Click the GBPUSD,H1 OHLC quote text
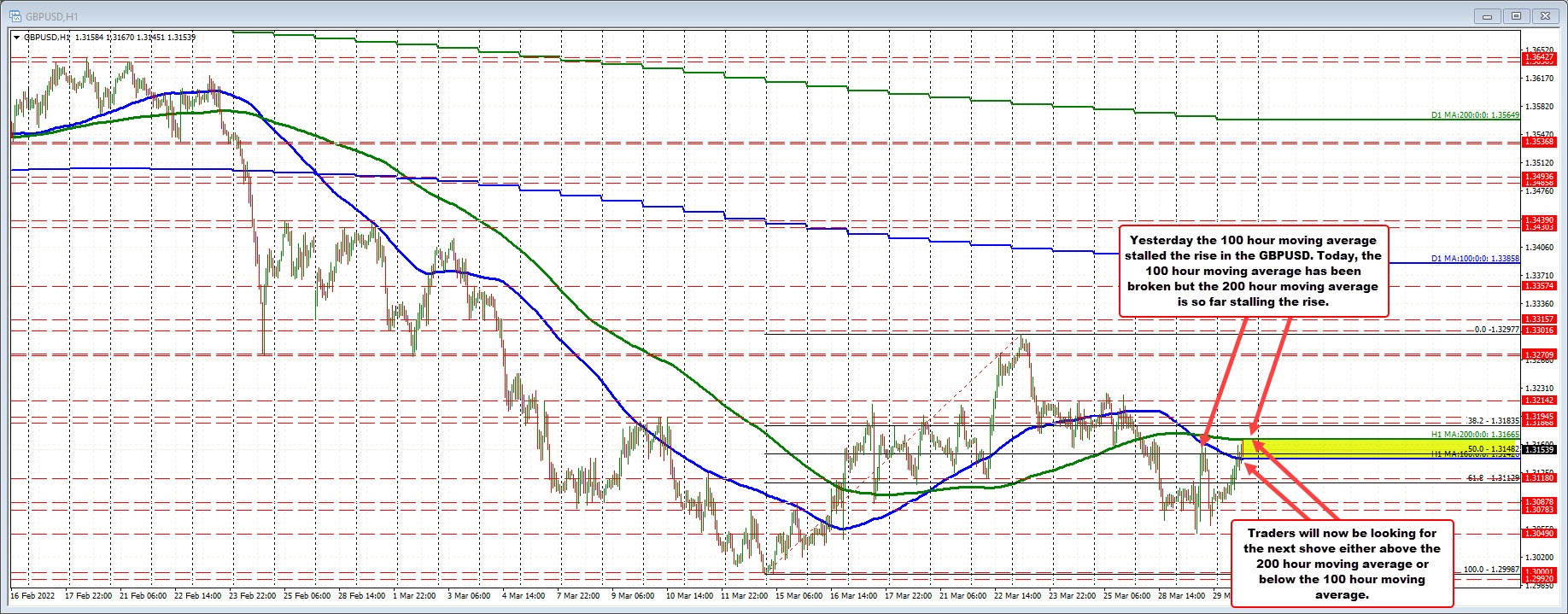Screen dimensions: 1568x614 pos(109,37)
